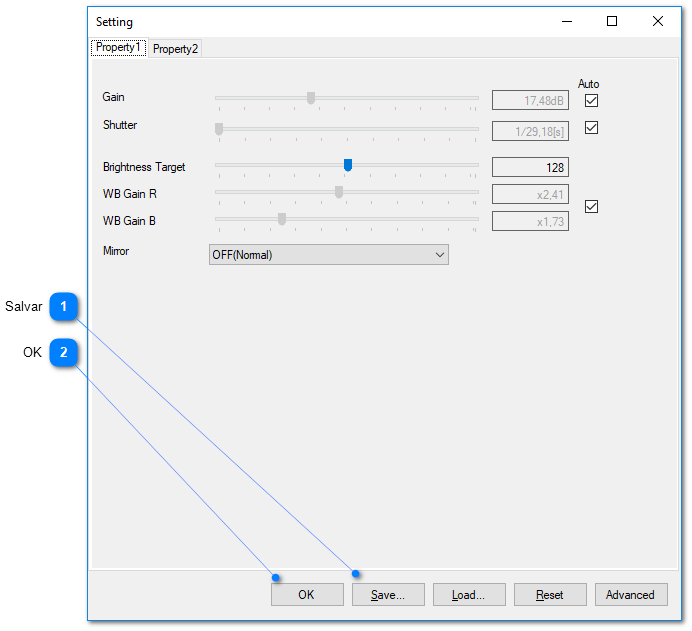Click the WB Gain R value x2,41

coord(530,194)
